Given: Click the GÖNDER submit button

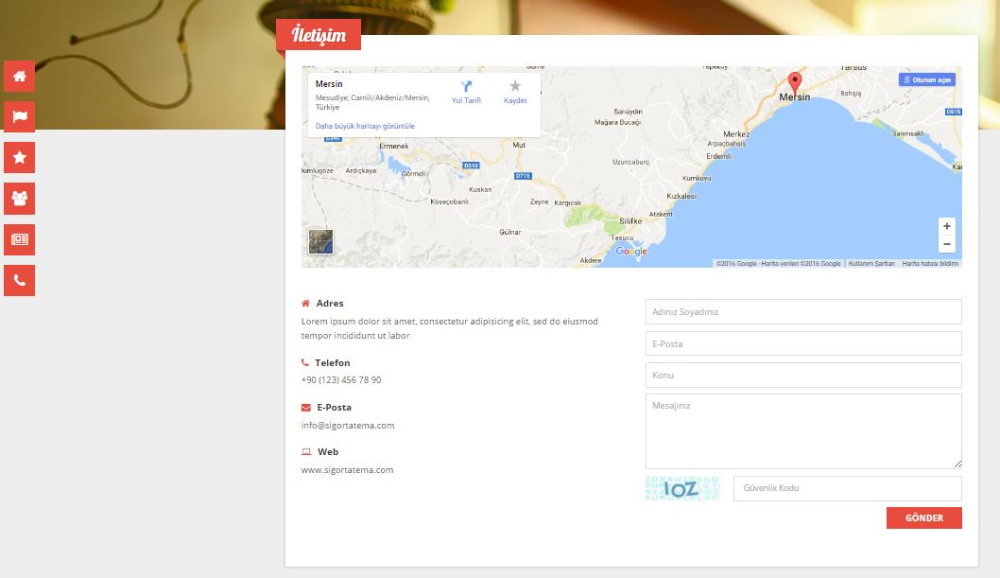Looking at the screenshot, I should [924, 518].
